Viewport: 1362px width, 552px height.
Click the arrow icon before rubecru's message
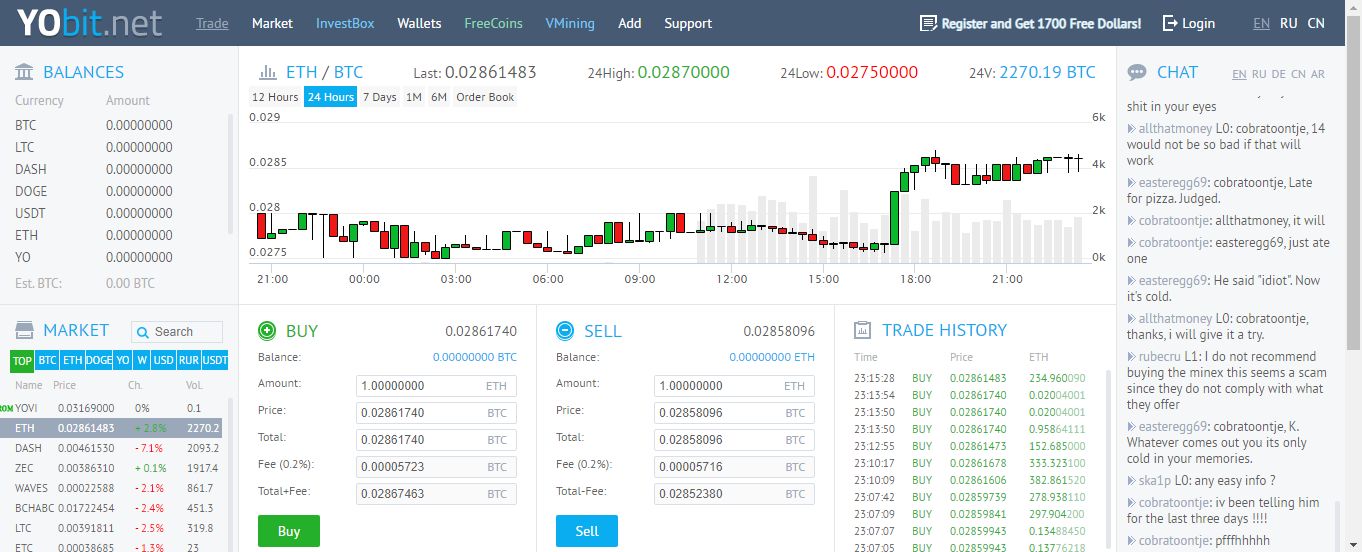click(x=1131, y=357)
